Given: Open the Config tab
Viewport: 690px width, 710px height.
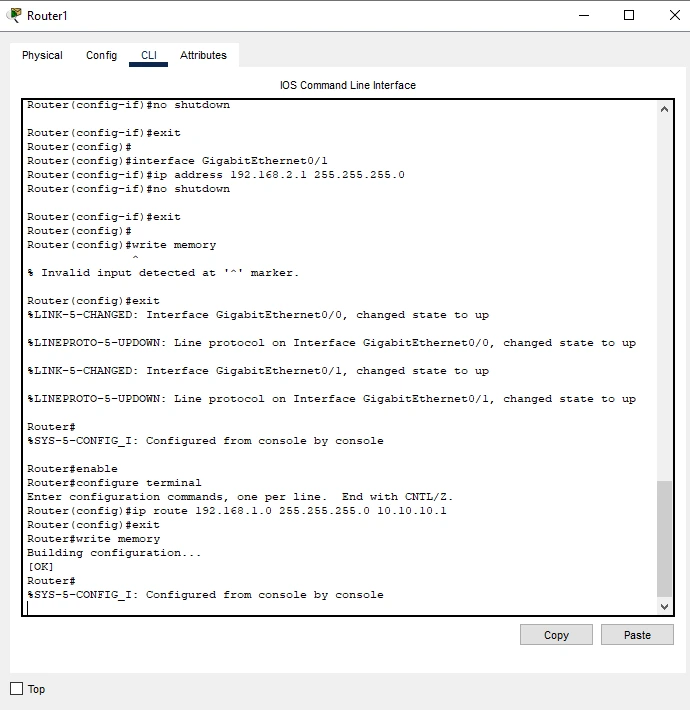Looking at the screenshot, I should [x=101, y=55].
